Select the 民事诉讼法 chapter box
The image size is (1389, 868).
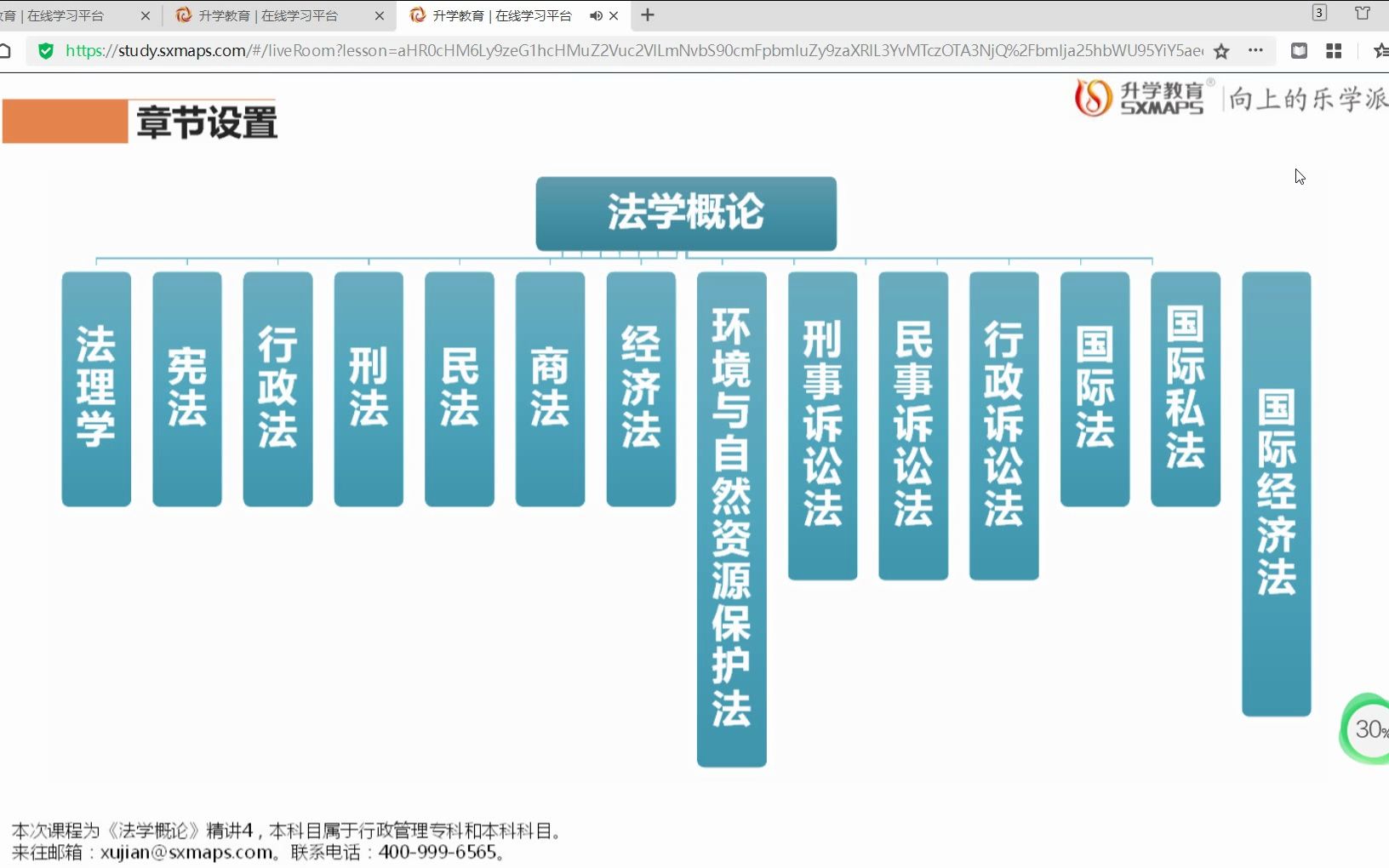[913, 425]
